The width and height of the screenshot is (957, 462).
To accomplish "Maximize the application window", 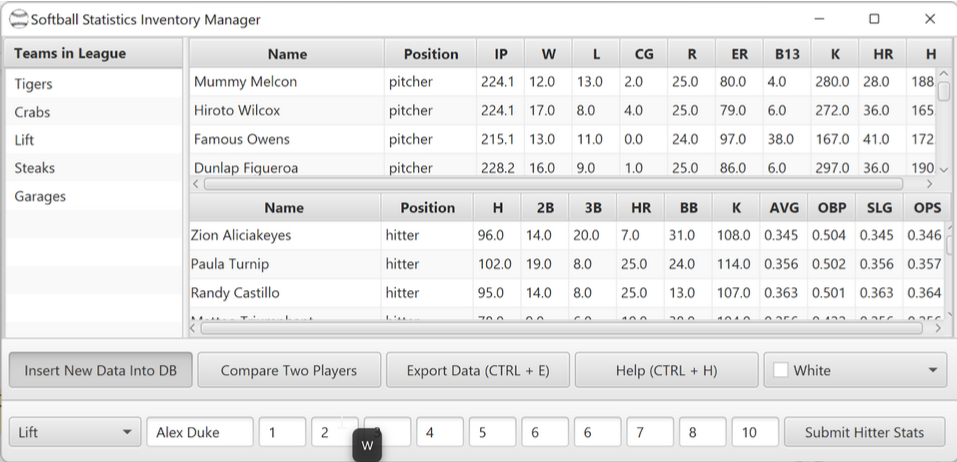I will 874,20.
